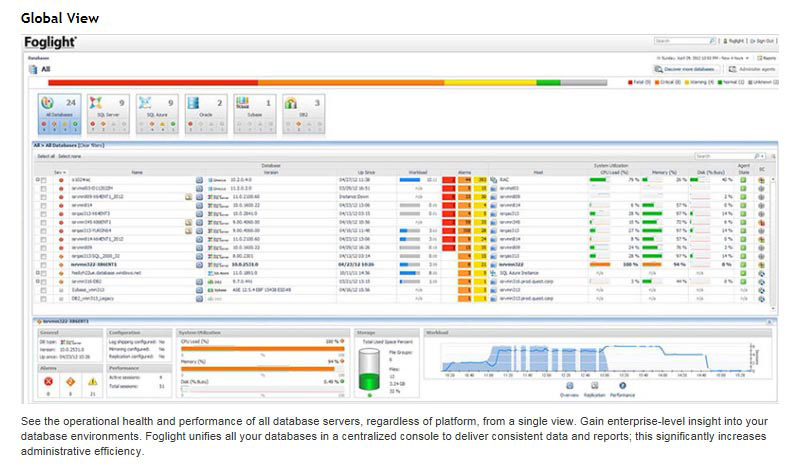Screen dimensions: 800x467
Task: Select the DB2 tile
Action: point(304,114)
